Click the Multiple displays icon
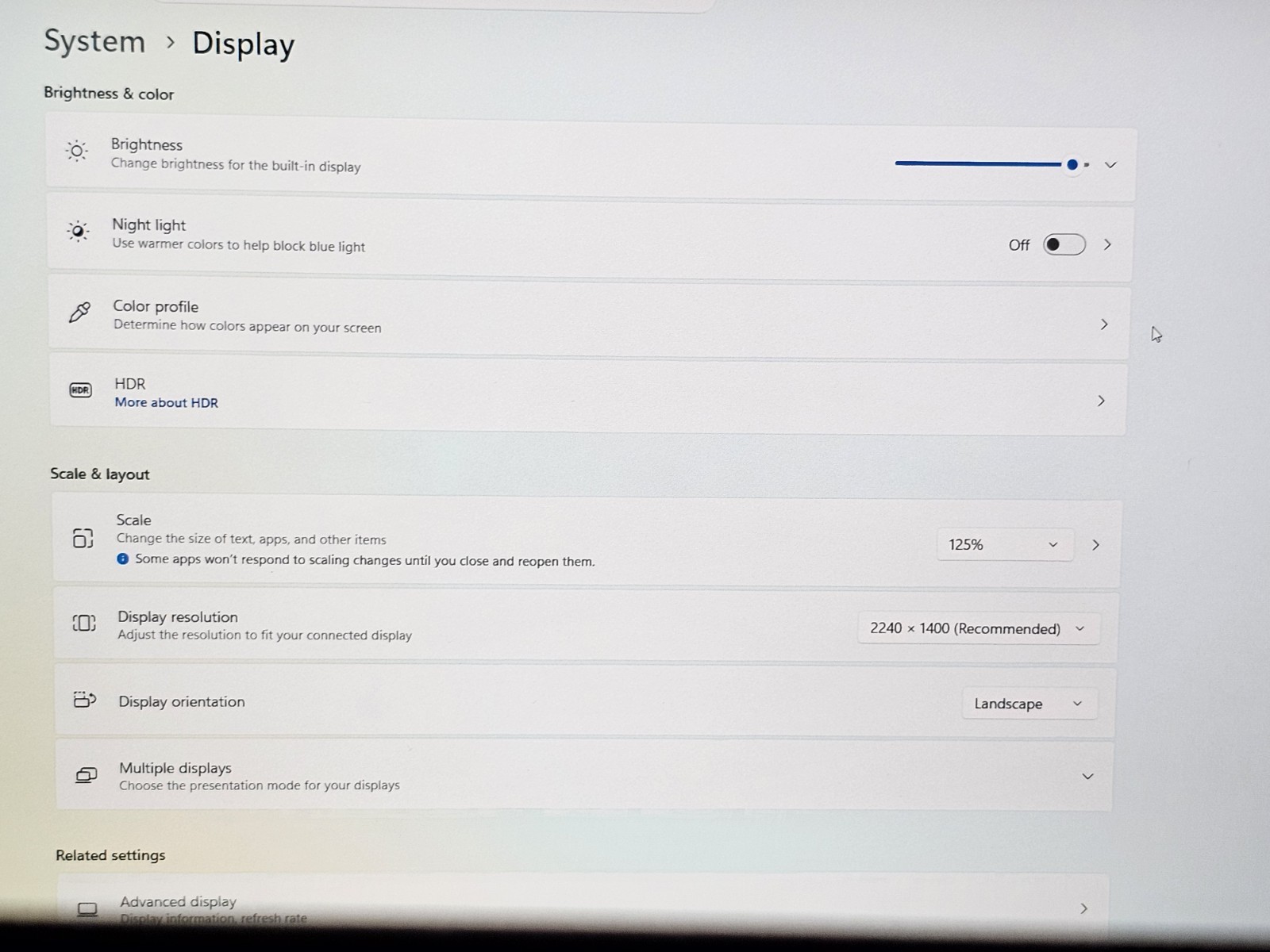1270x952 pixels. pyautogui.click(x=86, y=775)
